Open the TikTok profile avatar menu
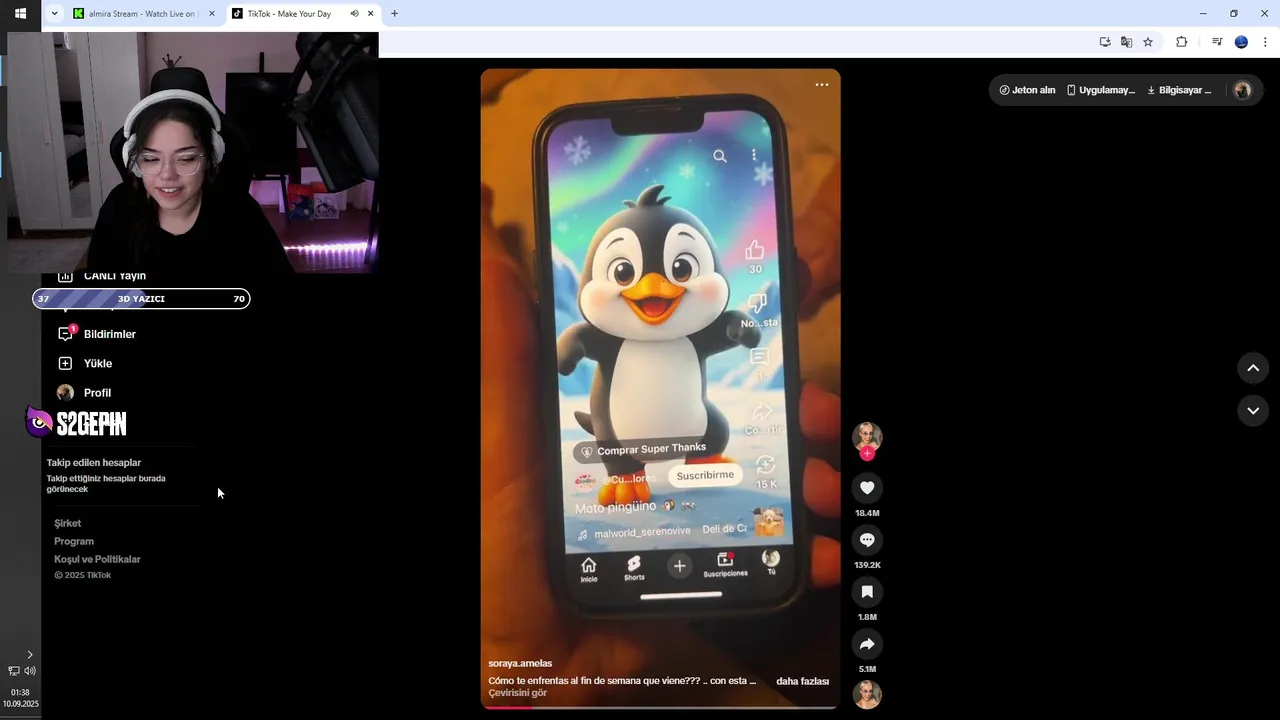Screen dimensions: 1280x720 click(x=1243, y=90)
